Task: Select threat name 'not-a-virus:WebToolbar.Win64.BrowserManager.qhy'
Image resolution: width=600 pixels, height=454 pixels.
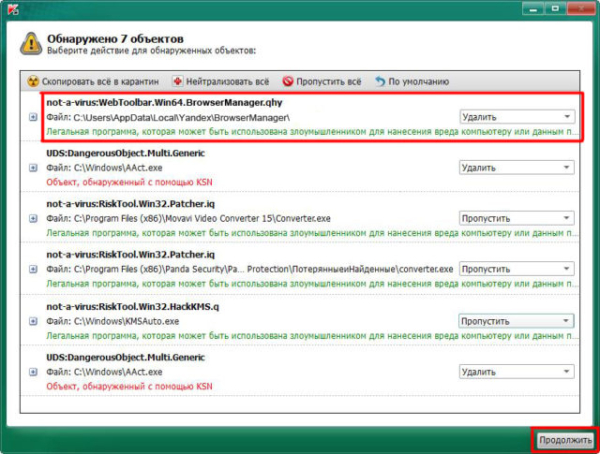Action: tap(165, 103)
